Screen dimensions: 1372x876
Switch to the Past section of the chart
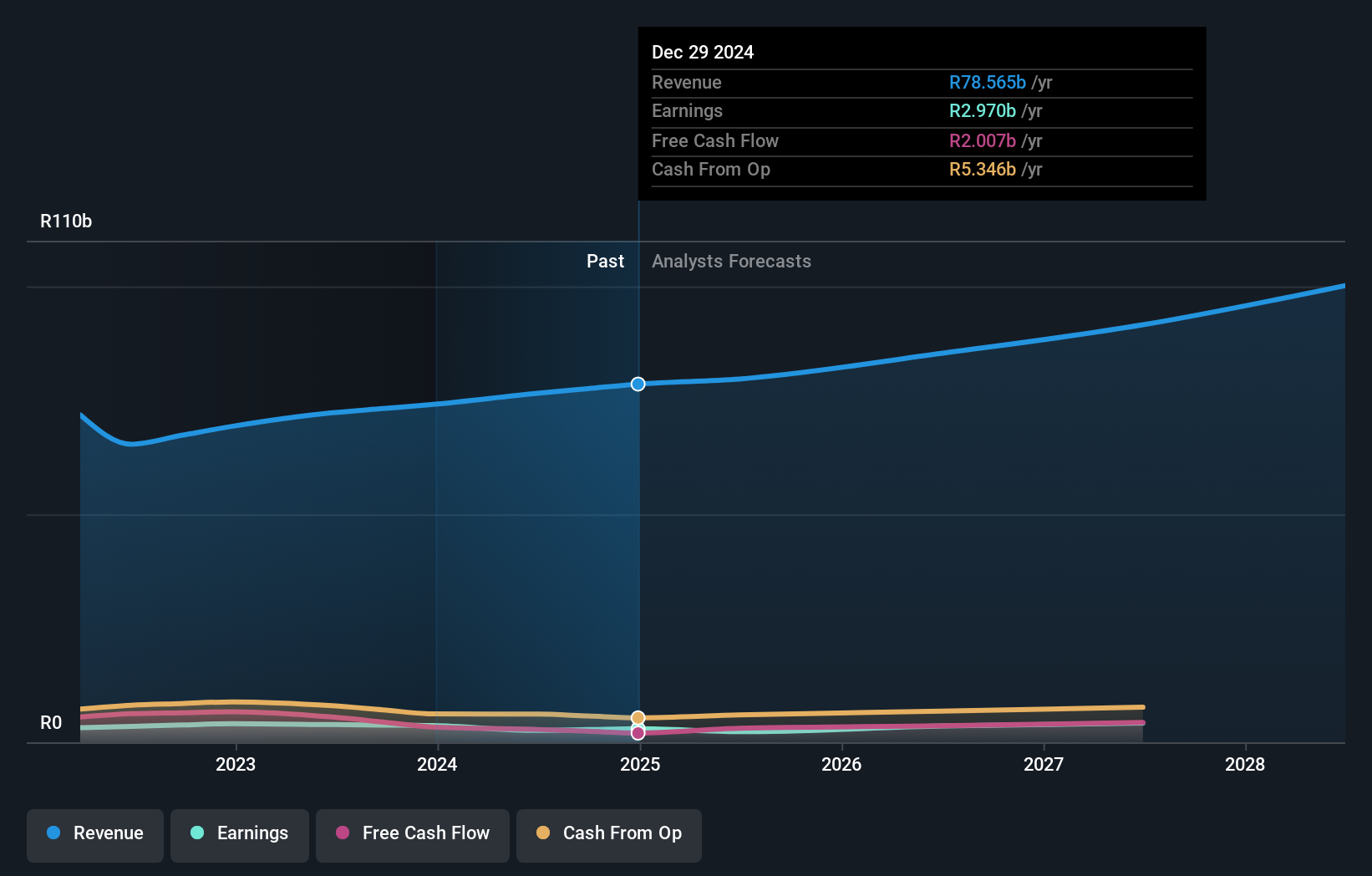605,261
